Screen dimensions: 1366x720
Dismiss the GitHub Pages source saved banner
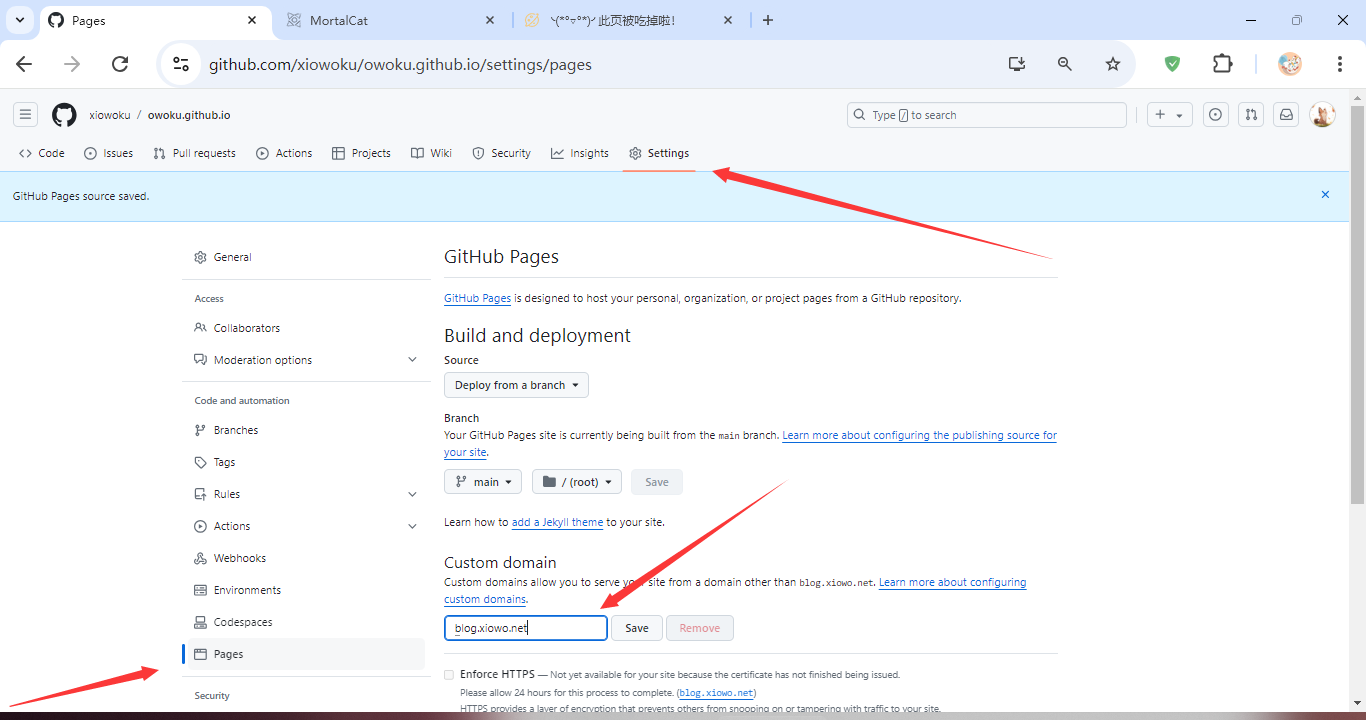tap(1325, 195)
